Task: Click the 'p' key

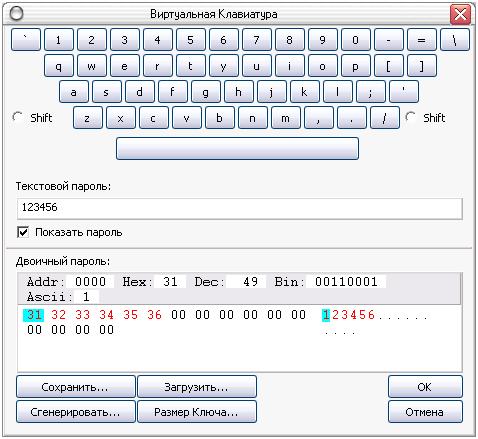Action: coord(356,66)
